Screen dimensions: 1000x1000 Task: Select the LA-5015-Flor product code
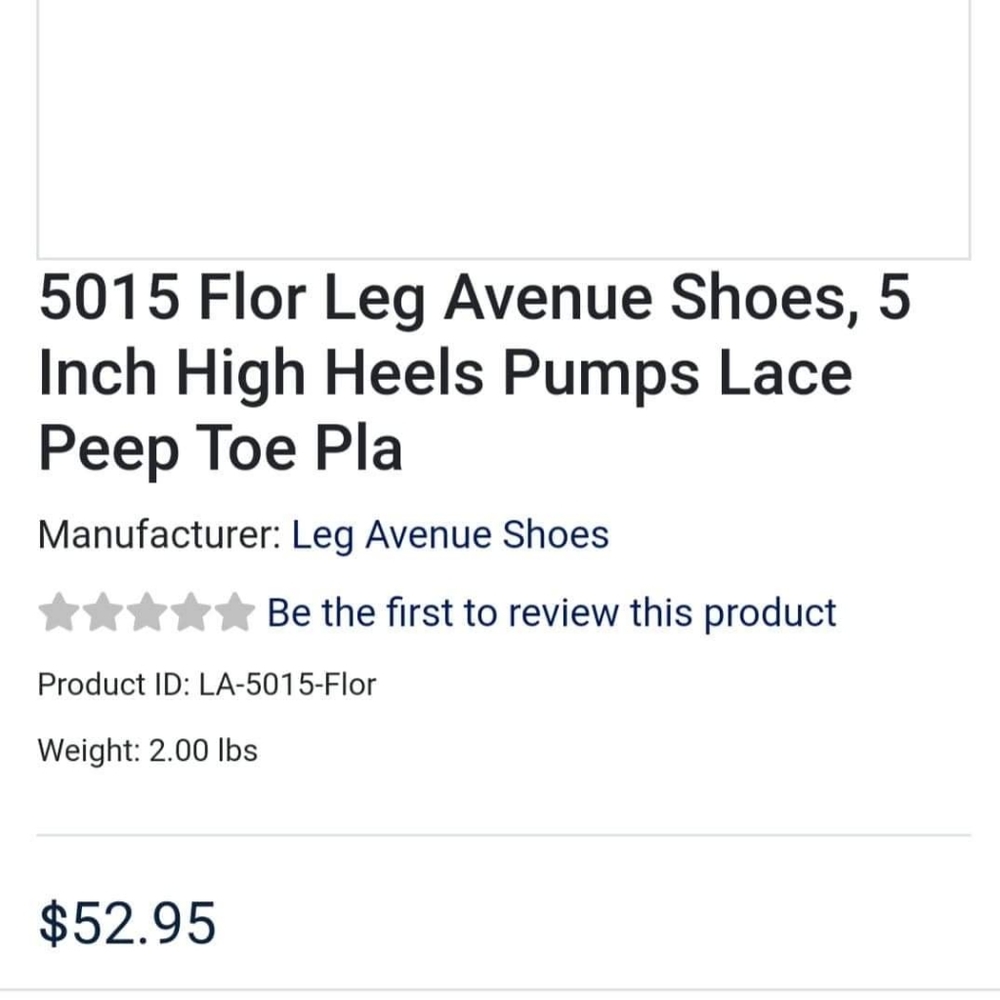click(288, 685)
